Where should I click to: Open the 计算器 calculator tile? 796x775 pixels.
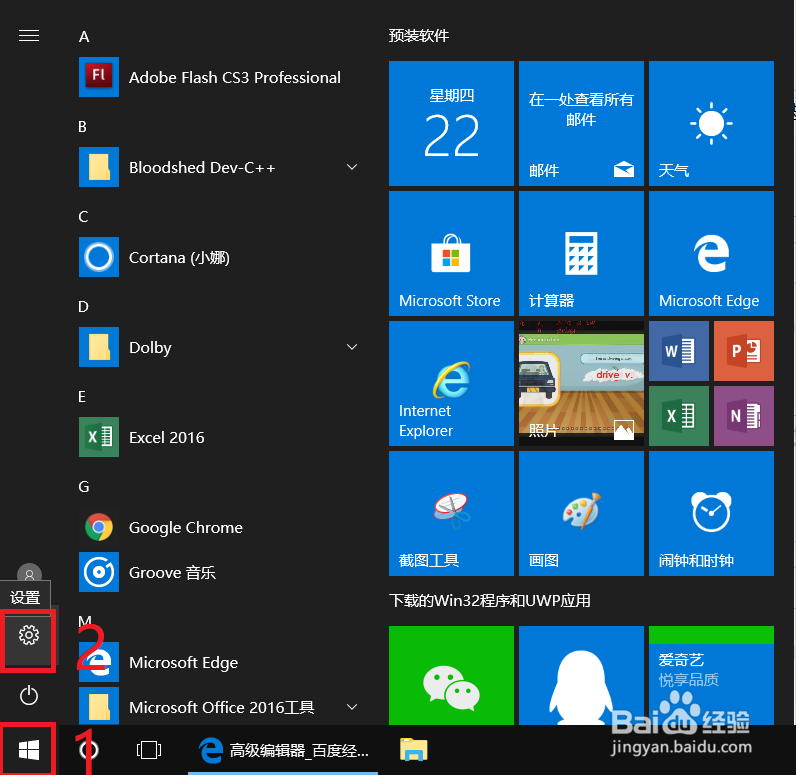tap(581, 253)
